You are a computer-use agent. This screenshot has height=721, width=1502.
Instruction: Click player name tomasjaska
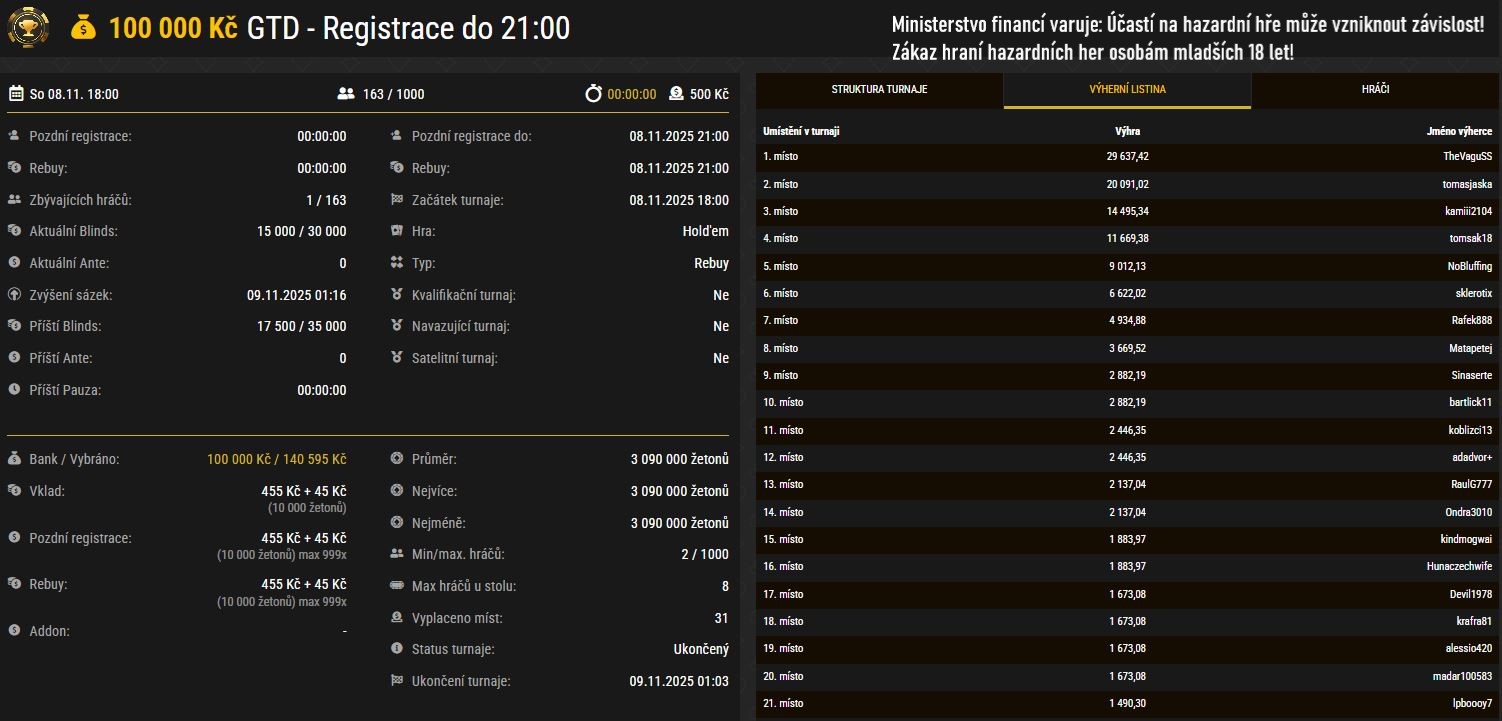[x=1467, y=184]
